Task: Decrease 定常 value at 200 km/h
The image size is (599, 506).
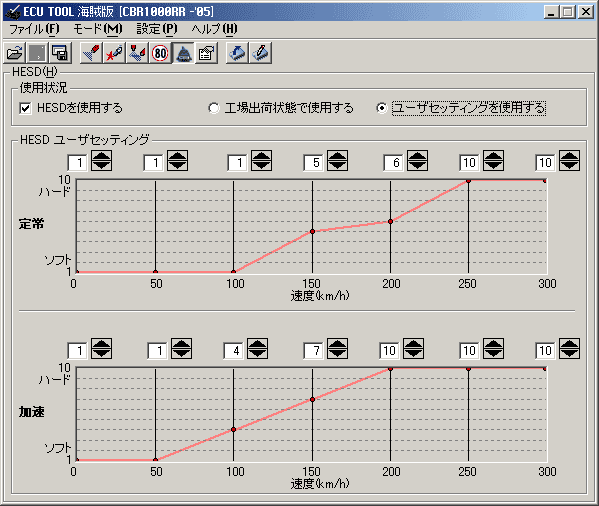Action: (x=417, y=165)
